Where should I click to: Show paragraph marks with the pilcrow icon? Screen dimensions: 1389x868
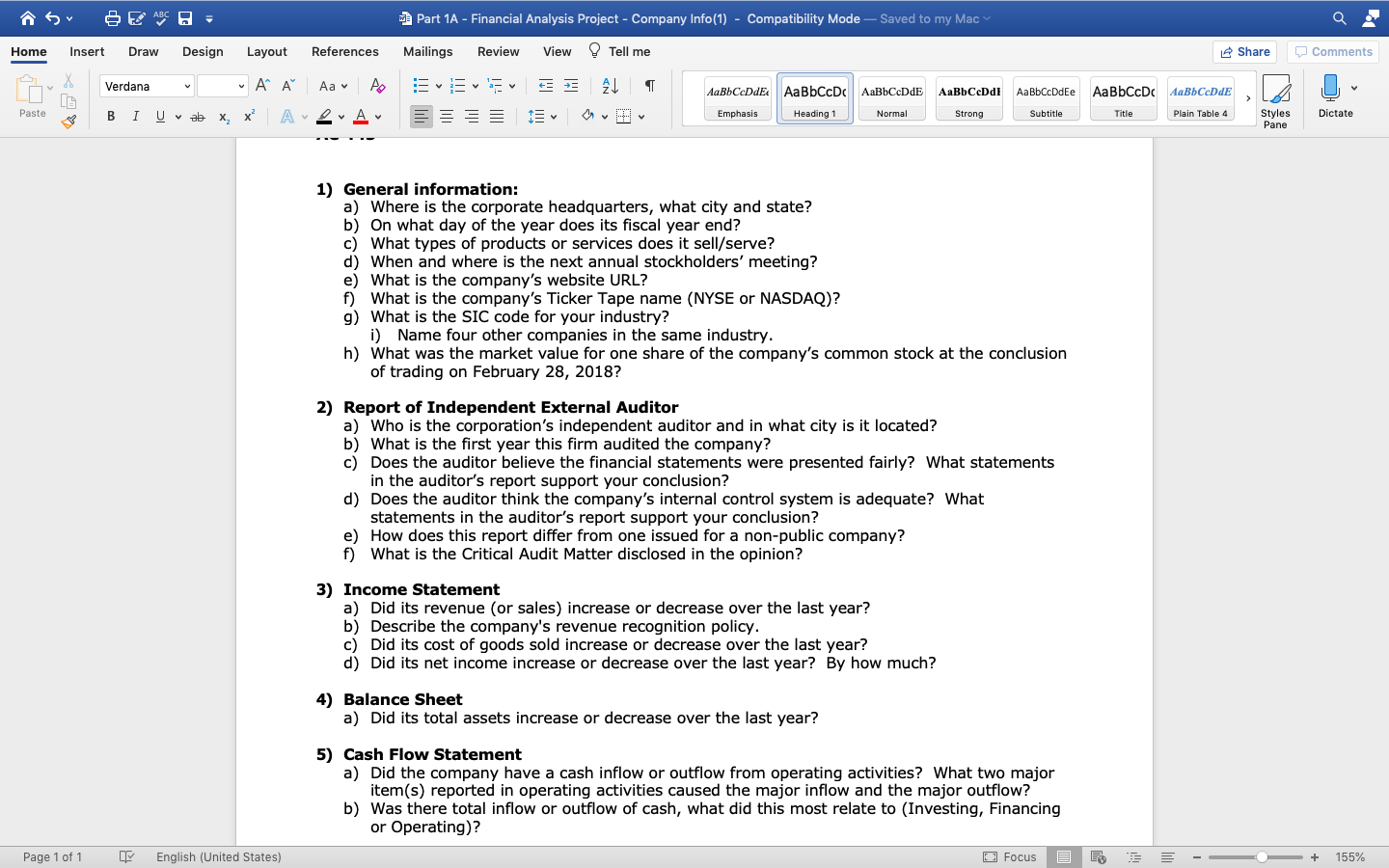click(649, 86)
